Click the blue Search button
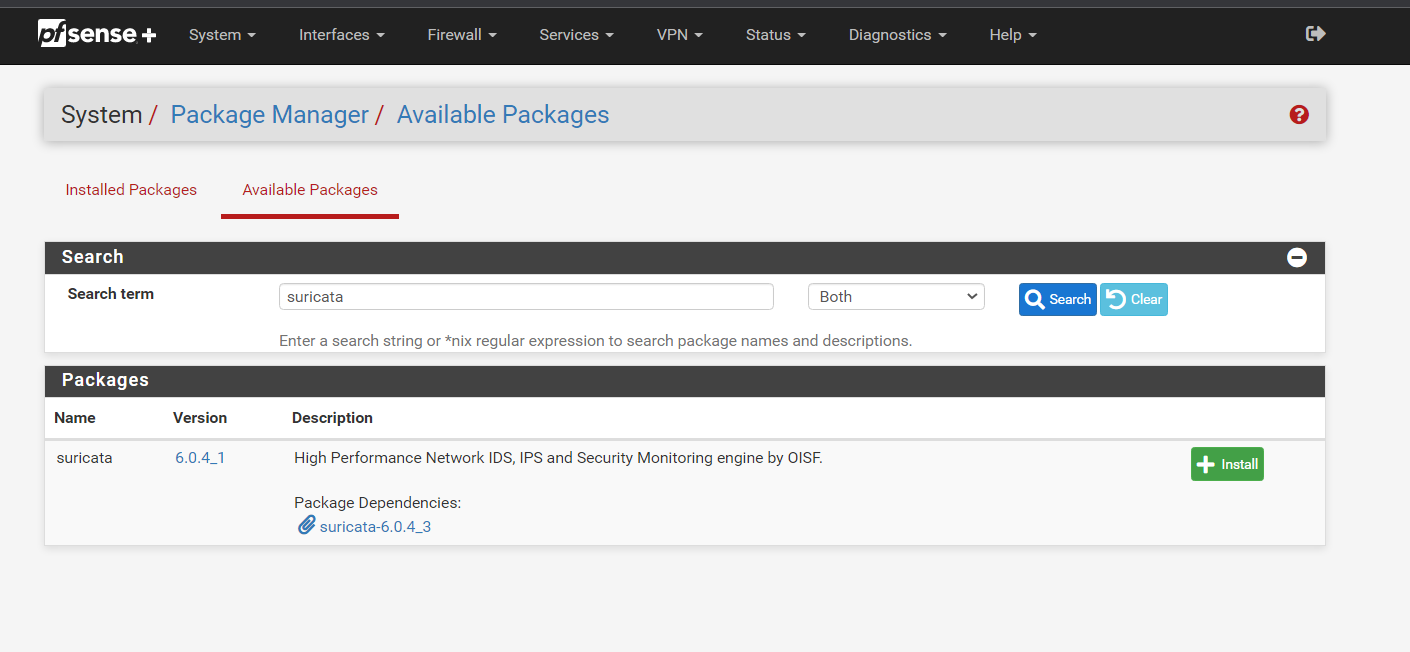 [1057, 299]
